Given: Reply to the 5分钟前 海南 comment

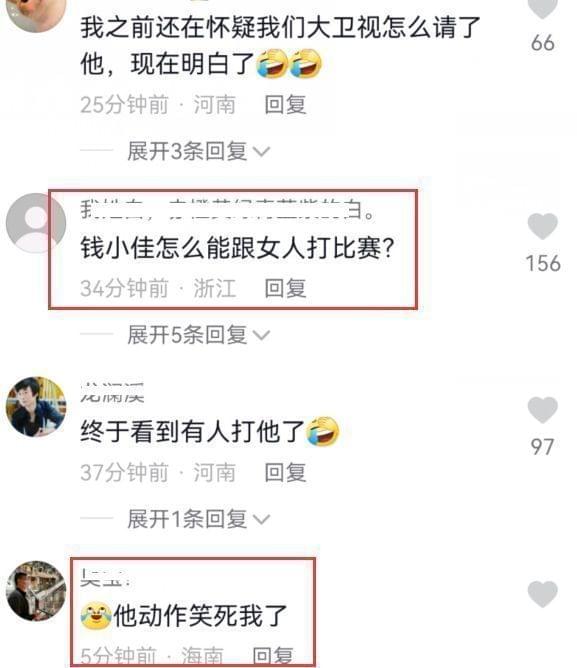Looking at the screenshot, I should pyautogui.click(x=273, y=656).
